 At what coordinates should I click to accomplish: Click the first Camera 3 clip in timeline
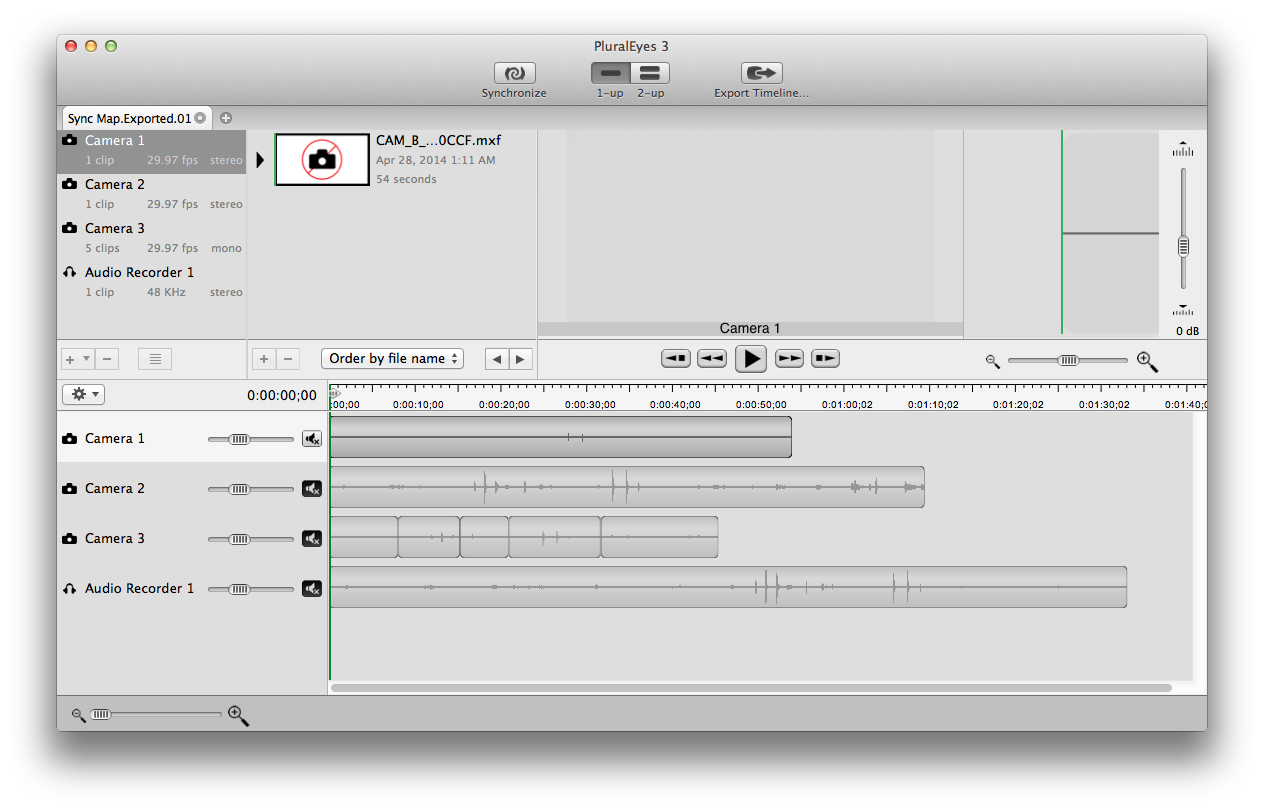(x=364, y=537)
